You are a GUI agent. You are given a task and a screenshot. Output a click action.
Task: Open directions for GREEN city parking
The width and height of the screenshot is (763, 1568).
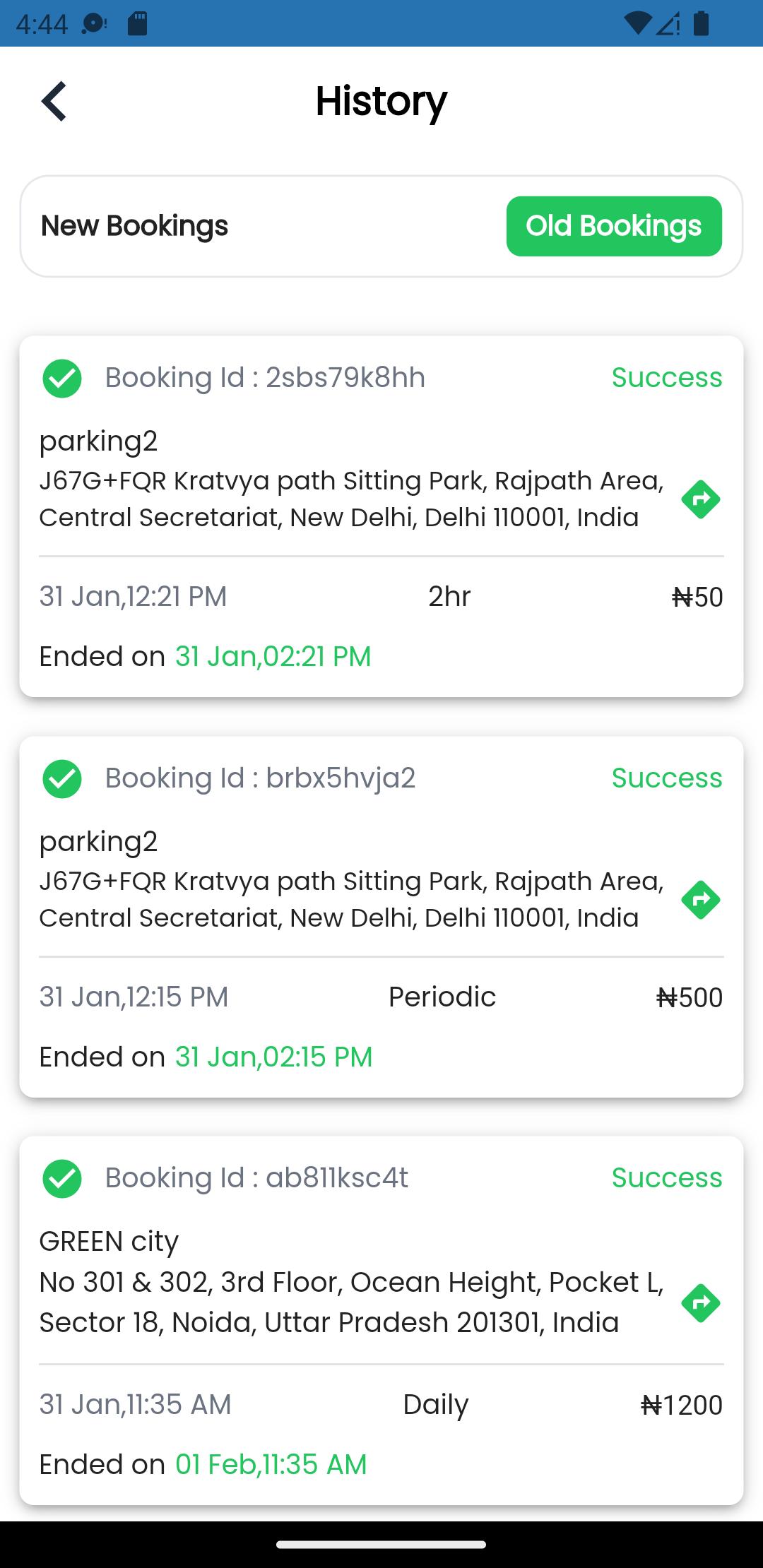(700, 1303)
